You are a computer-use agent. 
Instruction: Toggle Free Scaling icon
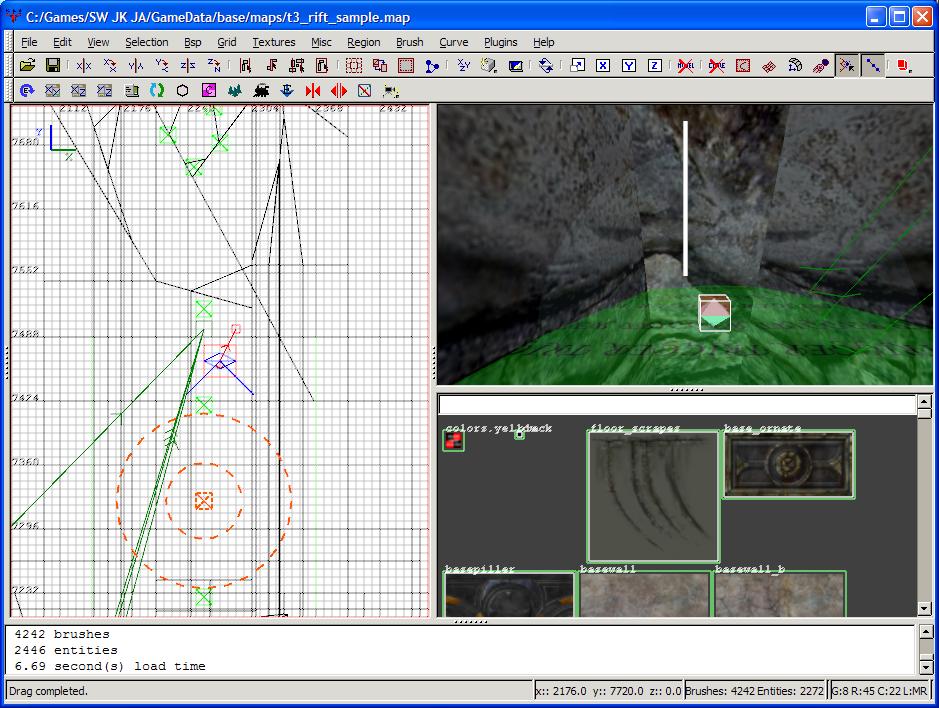point(577,65)
